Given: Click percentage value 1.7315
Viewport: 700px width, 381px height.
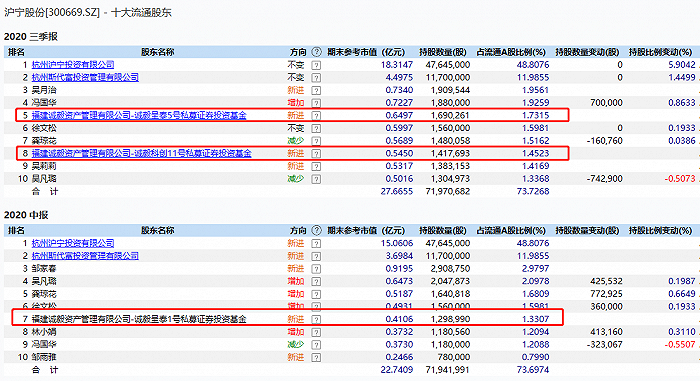Looking at the screenshot, I should coord(535,115).
